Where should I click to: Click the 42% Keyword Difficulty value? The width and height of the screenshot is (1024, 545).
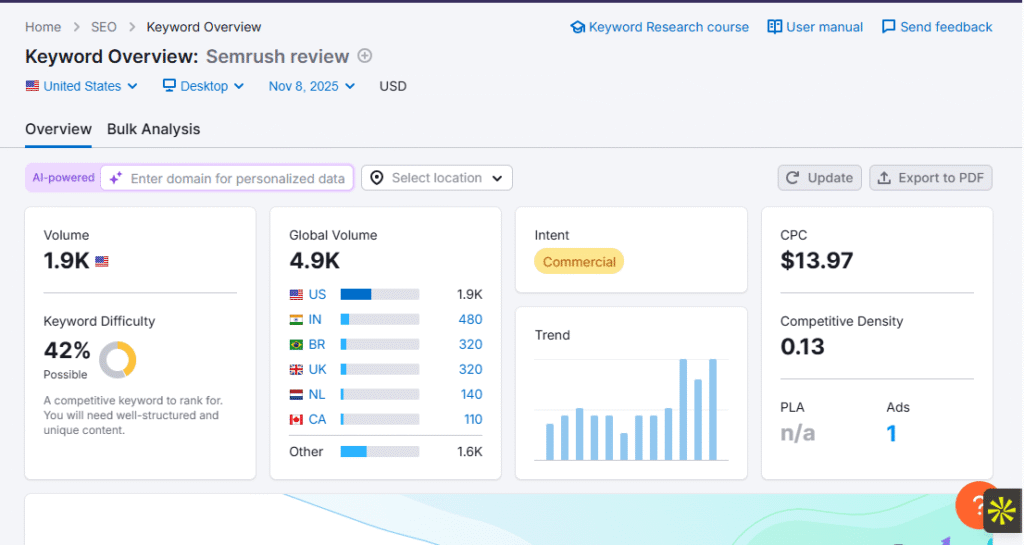pyautogui.click(x=67, y=350)
